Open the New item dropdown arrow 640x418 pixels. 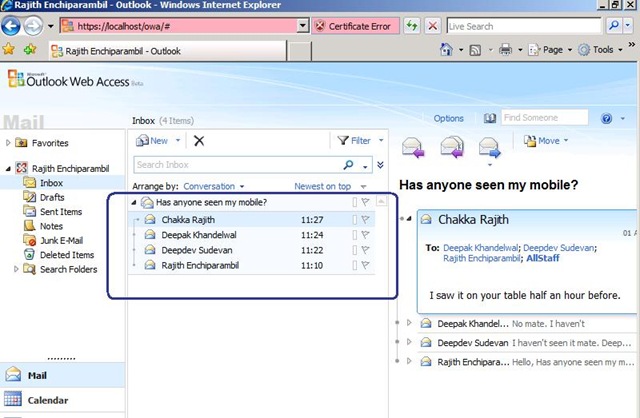coord(178,140)
